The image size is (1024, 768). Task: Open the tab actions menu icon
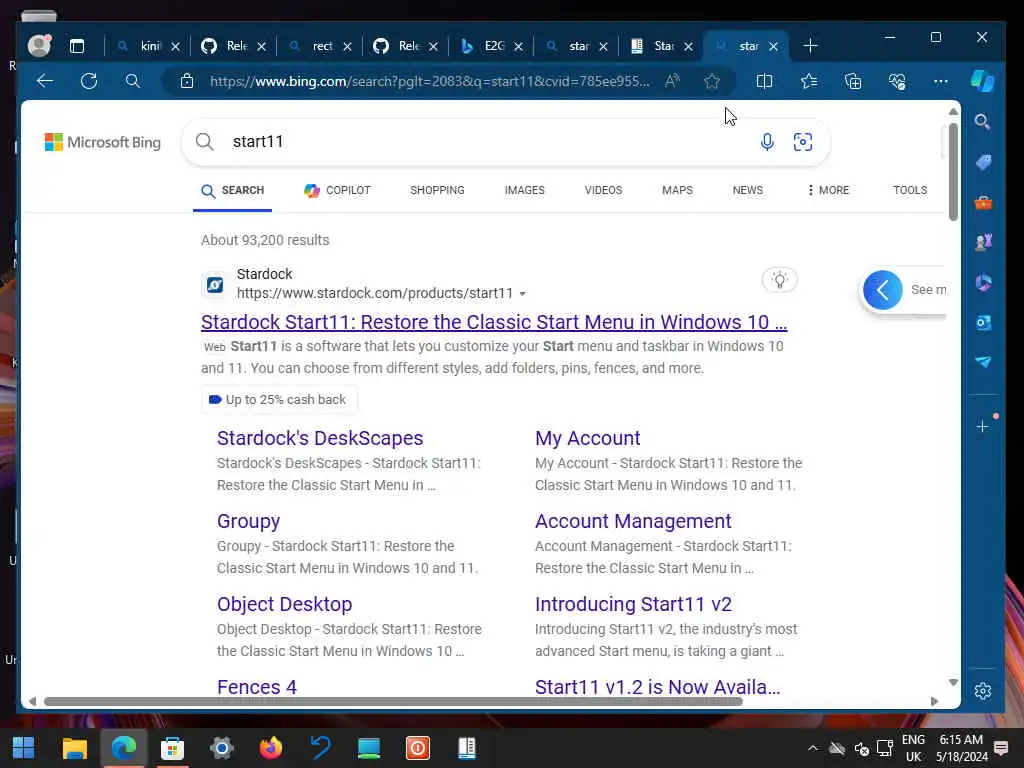coord(77,46)
